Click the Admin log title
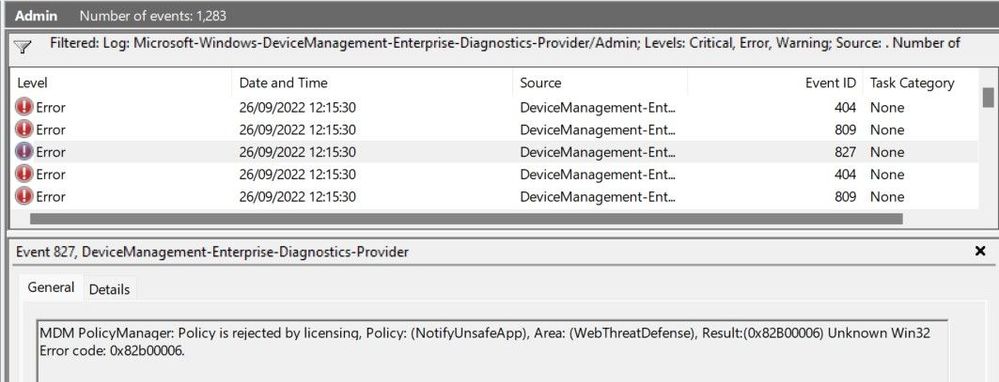 (36, 16)
